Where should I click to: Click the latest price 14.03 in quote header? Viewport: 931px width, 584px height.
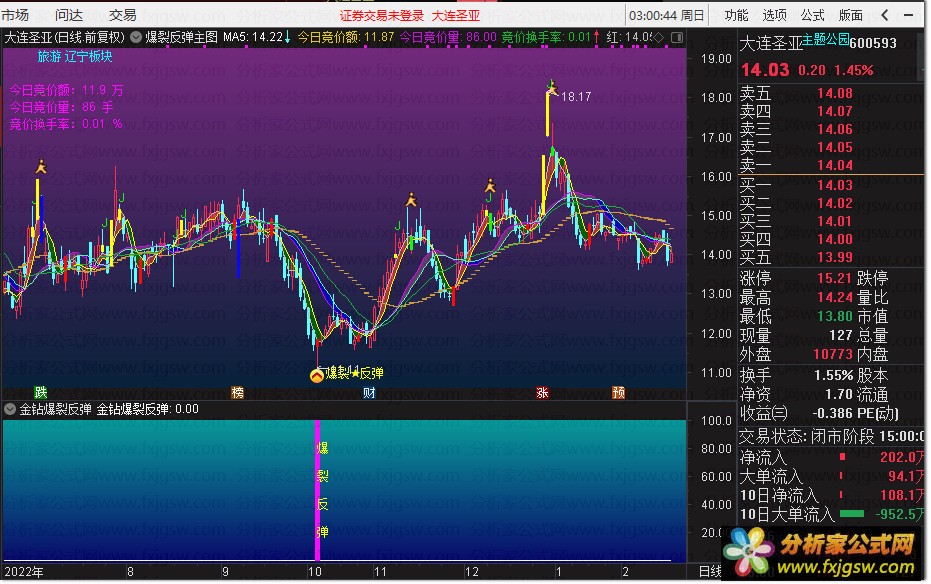point(765,70)
